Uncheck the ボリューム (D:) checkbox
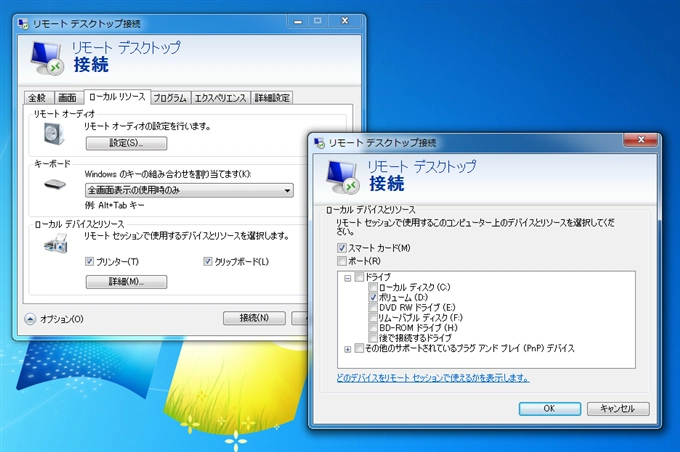Image resolution: width=680 pixels, height=452 pixels. click(x=373, y=297)
